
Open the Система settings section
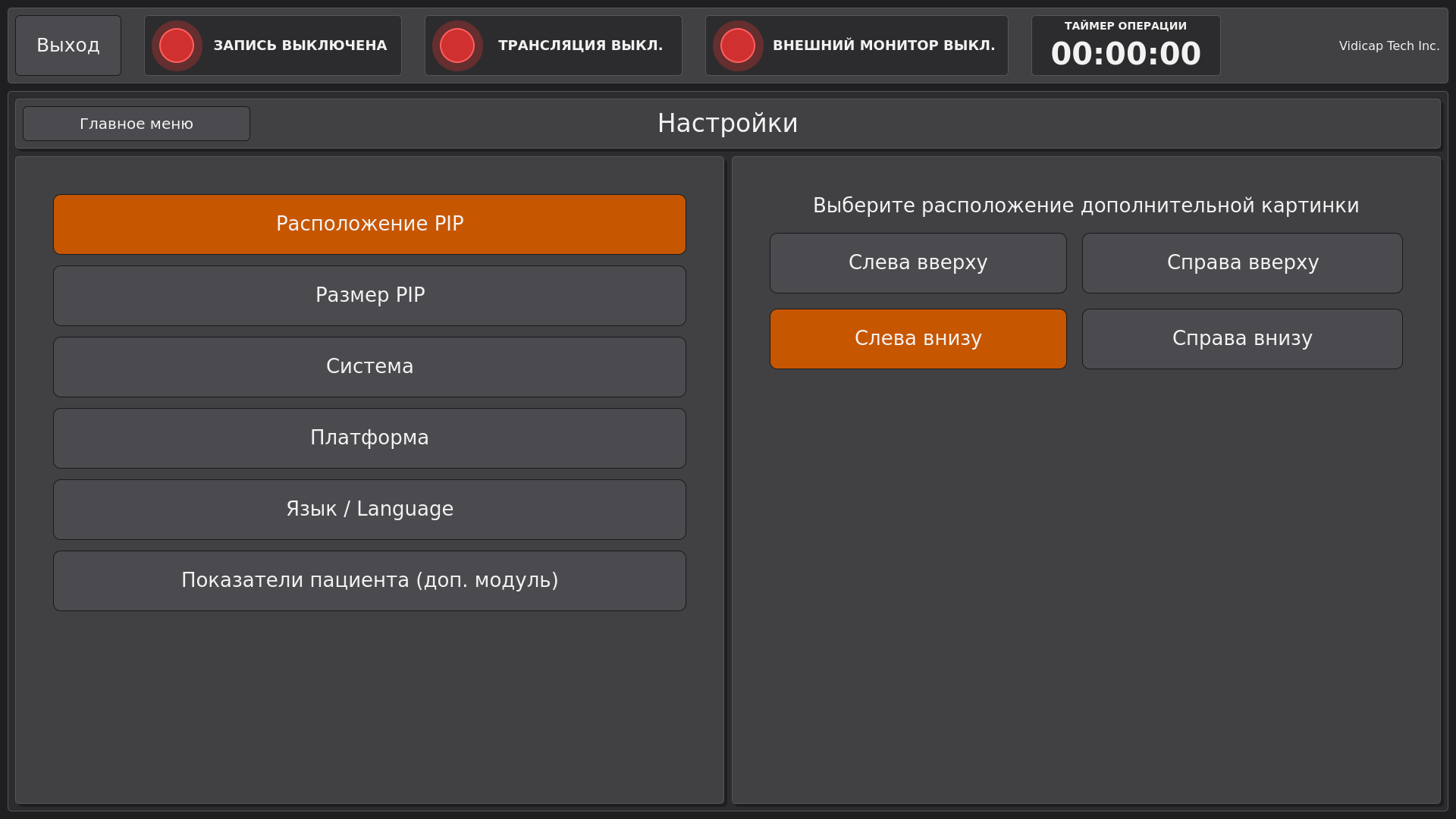369,367
